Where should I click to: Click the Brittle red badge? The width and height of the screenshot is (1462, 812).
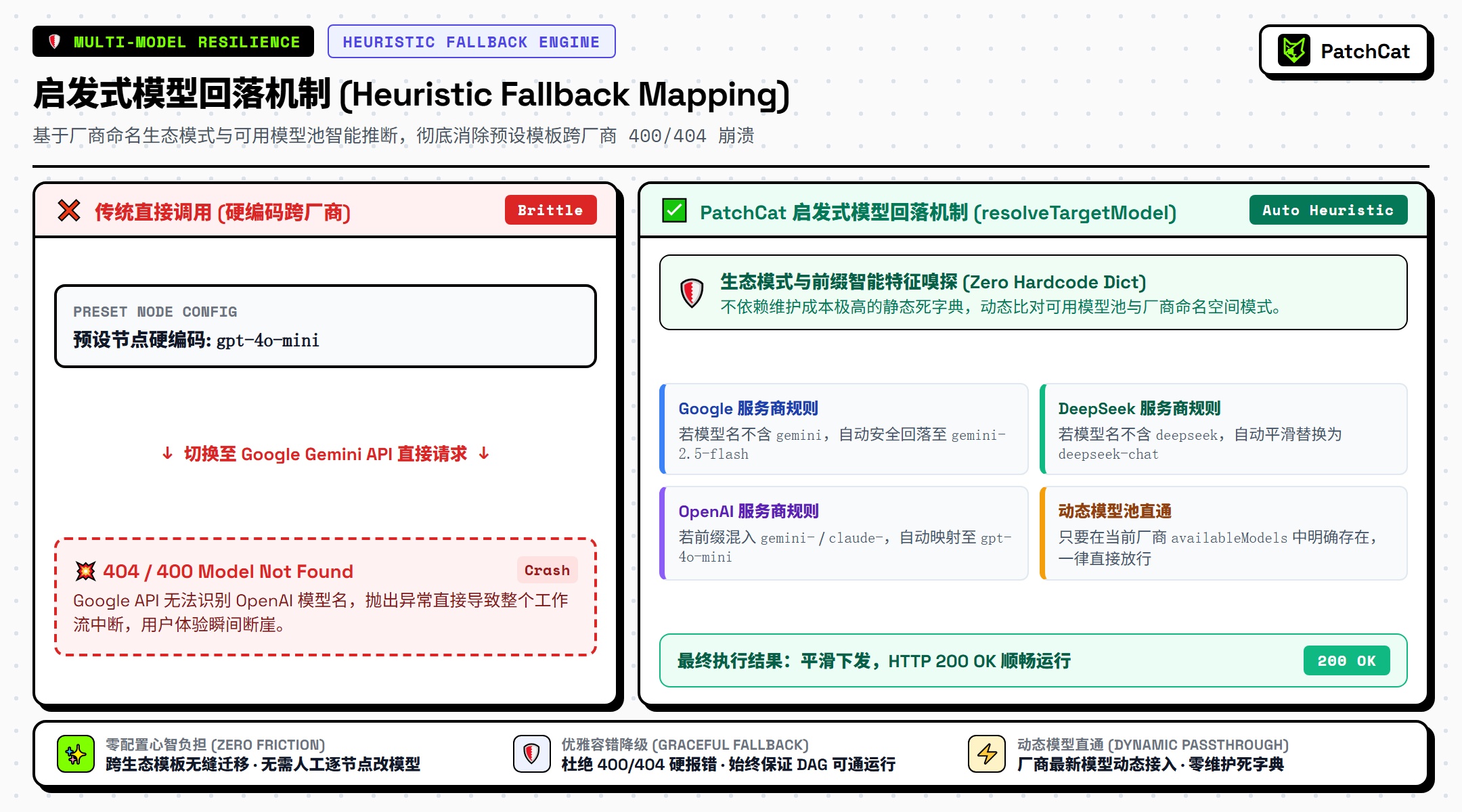pos(550,210)
